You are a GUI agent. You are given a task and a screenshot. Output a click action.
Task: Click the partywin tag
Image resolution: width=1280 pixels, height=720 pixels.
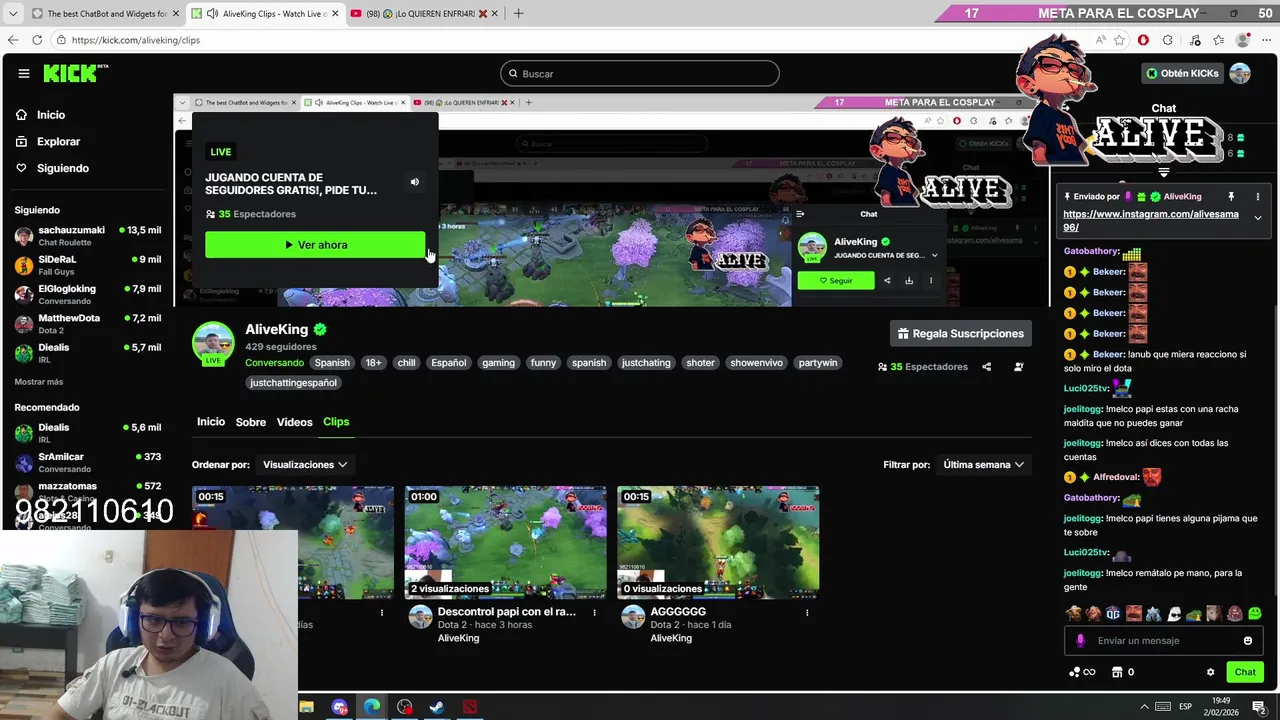(x=818, y=363)
